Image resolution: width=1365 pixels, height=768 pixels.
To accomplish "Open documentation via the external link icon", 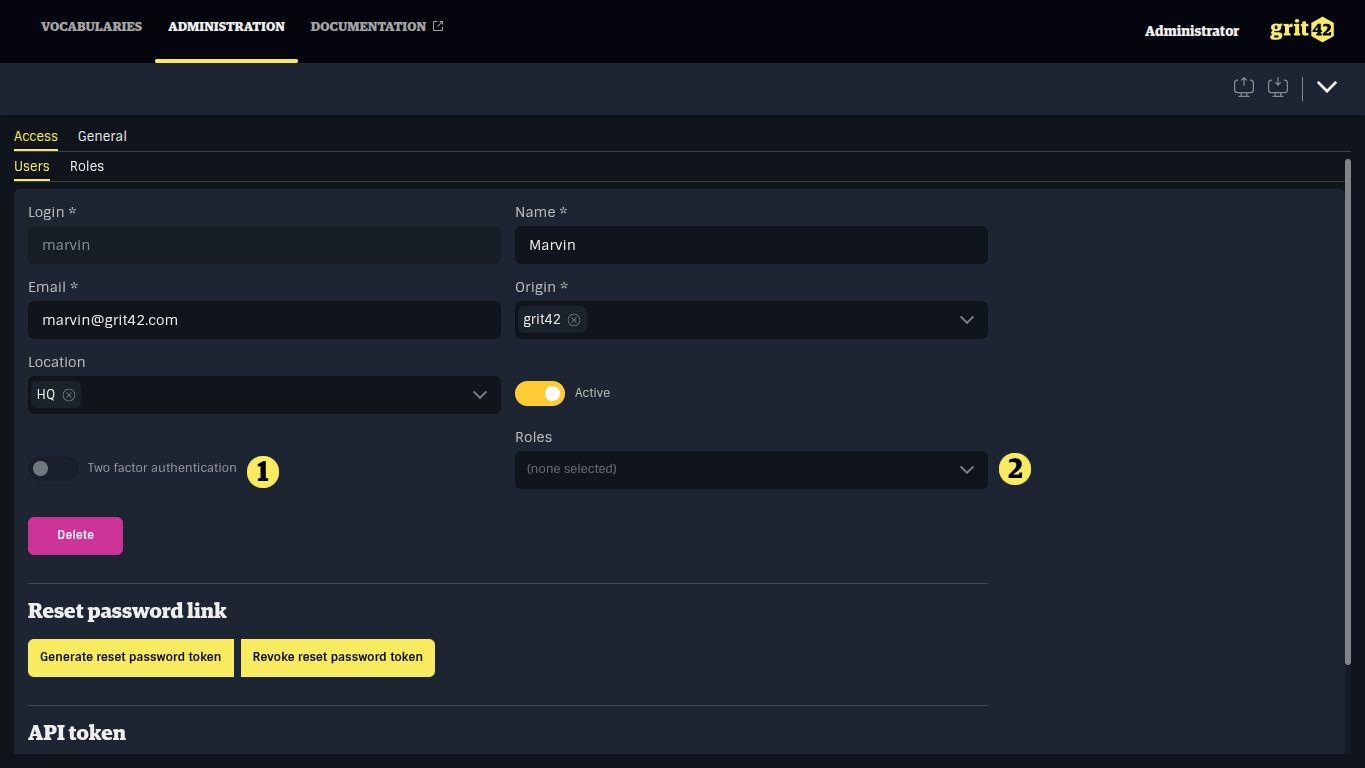I will tap(437, 26).
